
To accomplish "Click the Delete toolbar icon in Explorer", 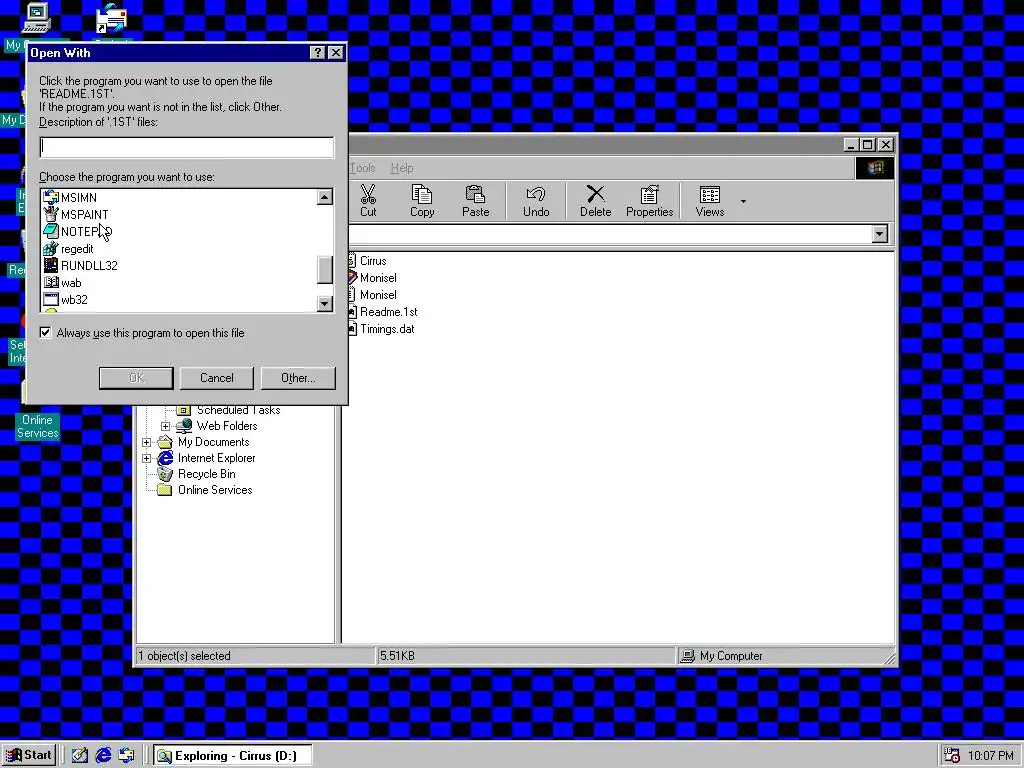I will pos(596,200).
